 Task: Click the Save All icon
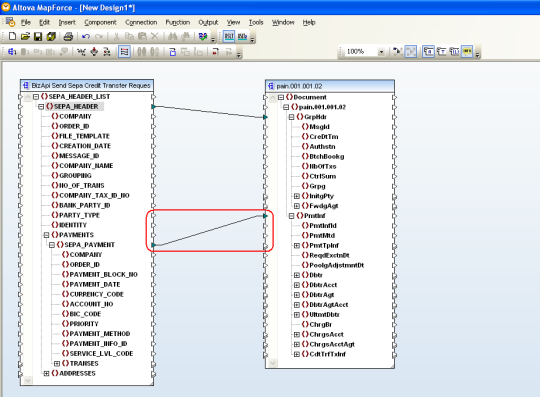point(51,36)
